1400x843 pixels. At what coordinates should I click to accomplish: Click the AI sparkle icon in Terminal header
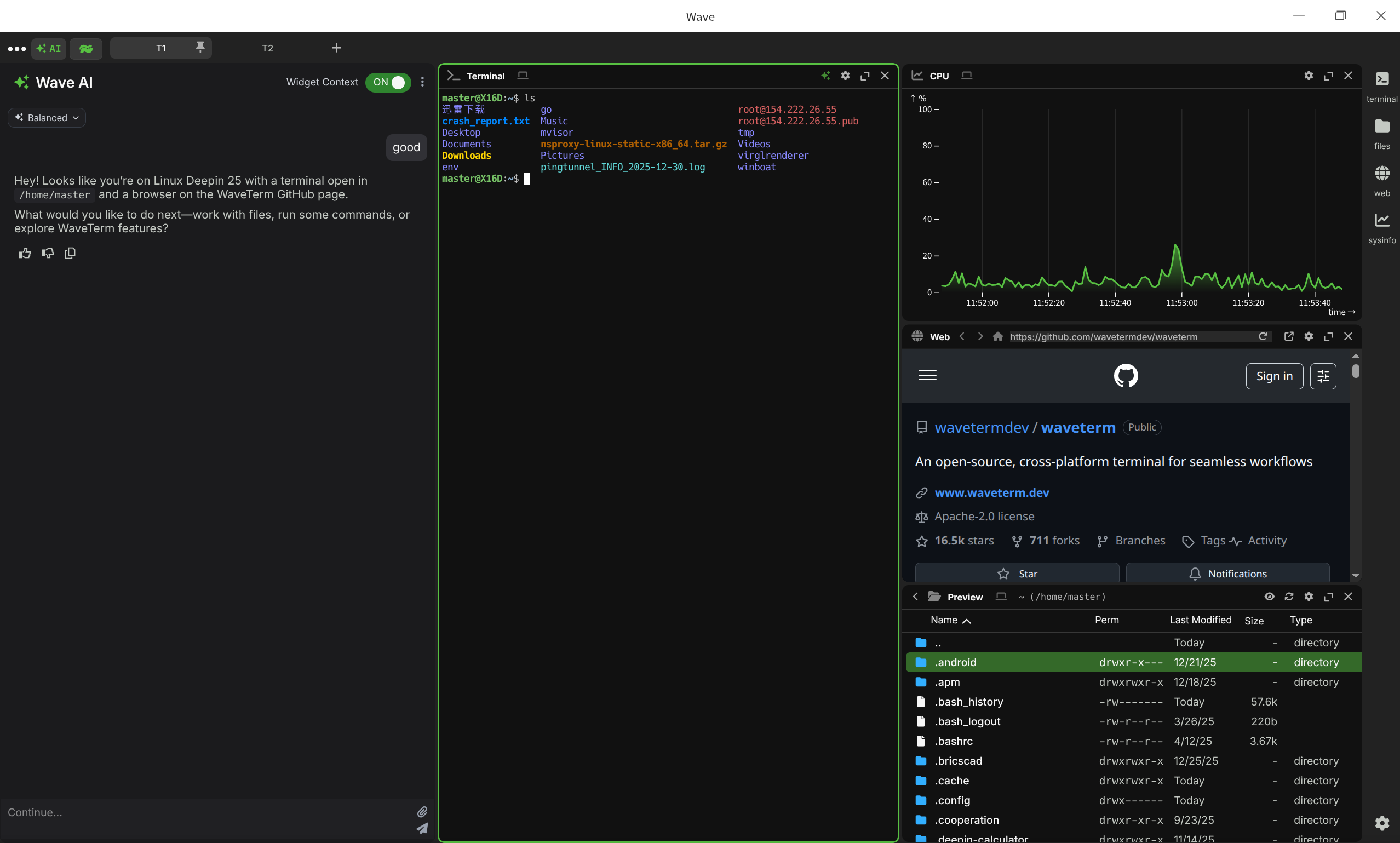[825, 76]
